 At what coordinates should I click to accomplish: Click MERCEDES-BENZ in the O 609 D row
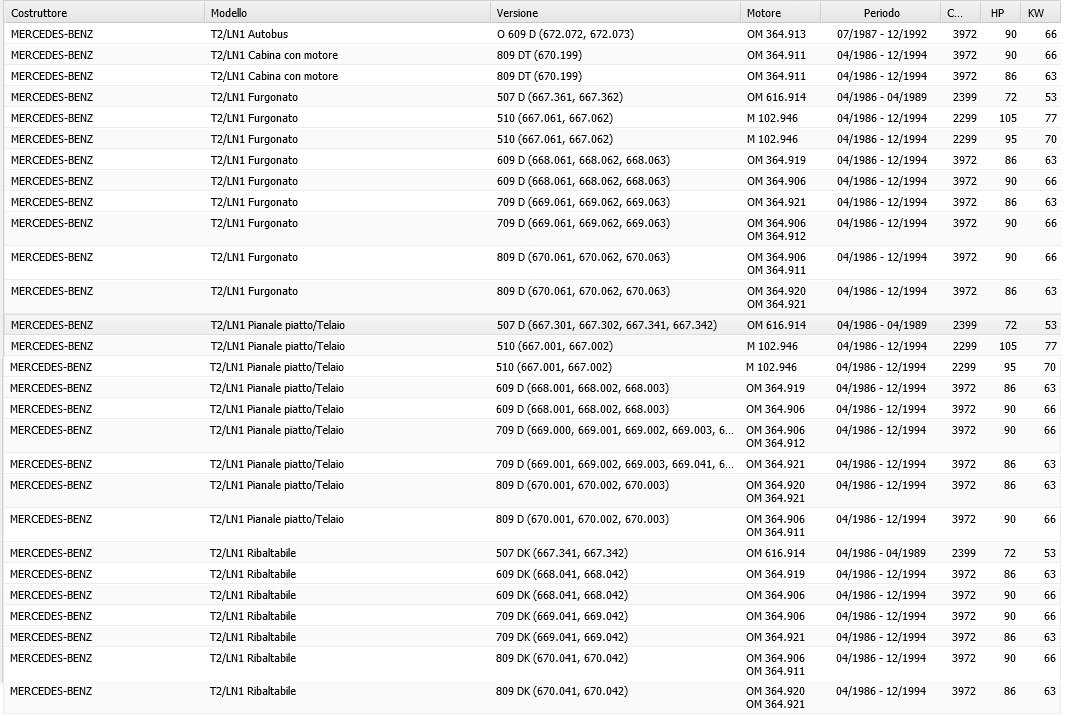coord(52,34)
